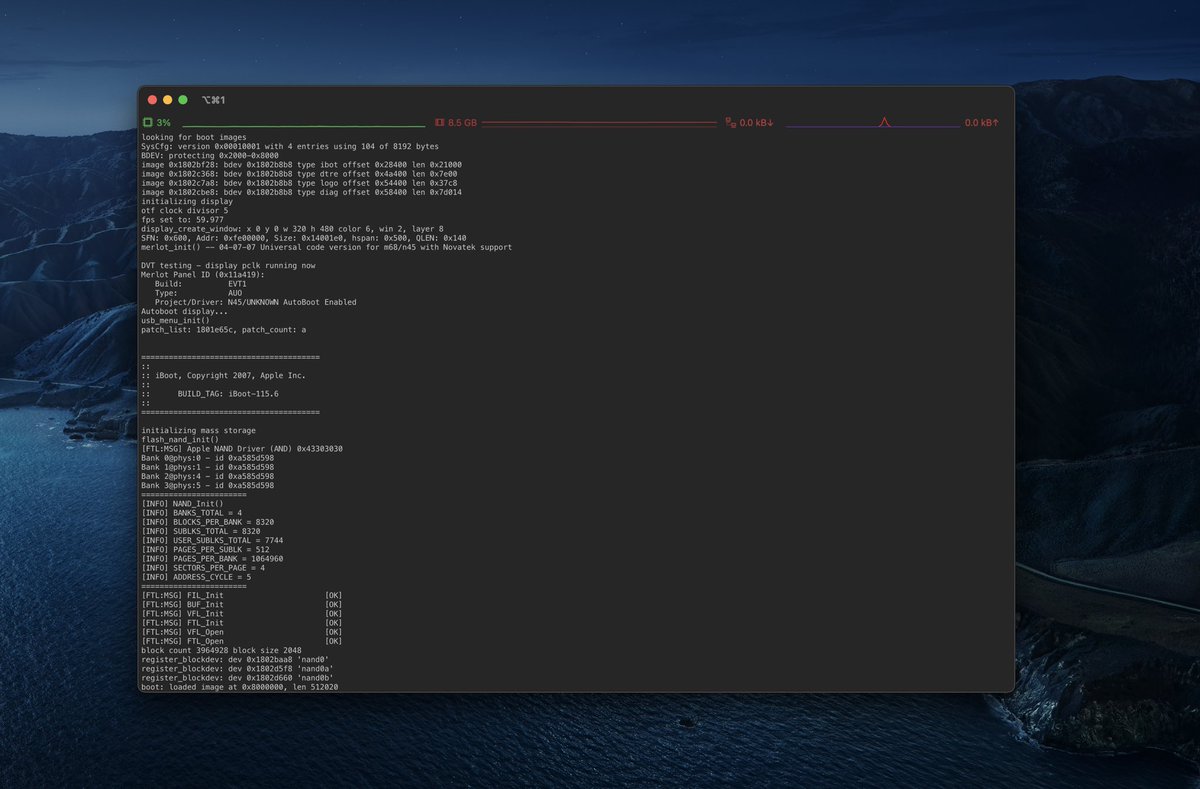
Task: Click the '[INFO] USER_SUBLKS_TOTAL = 7744' line
Action: click(x=212, y=539)
